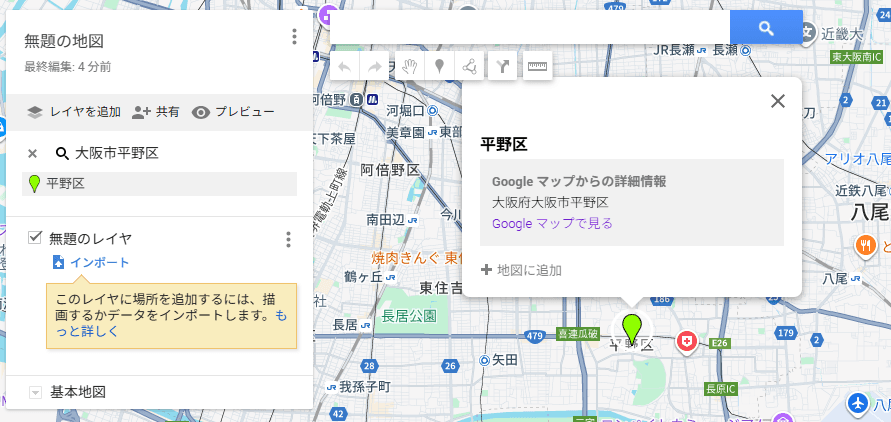
Task: Click the redo arrow in the toolbar
Action: point(374,66)
